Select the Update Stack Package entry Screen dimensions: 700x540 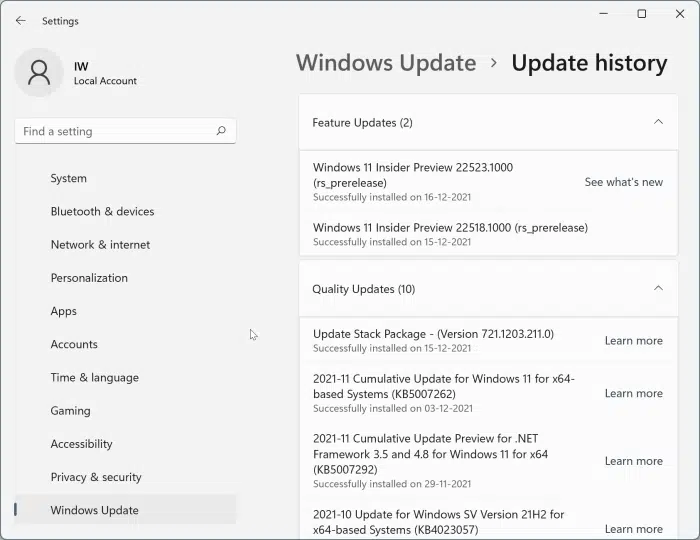coord(488,341)
